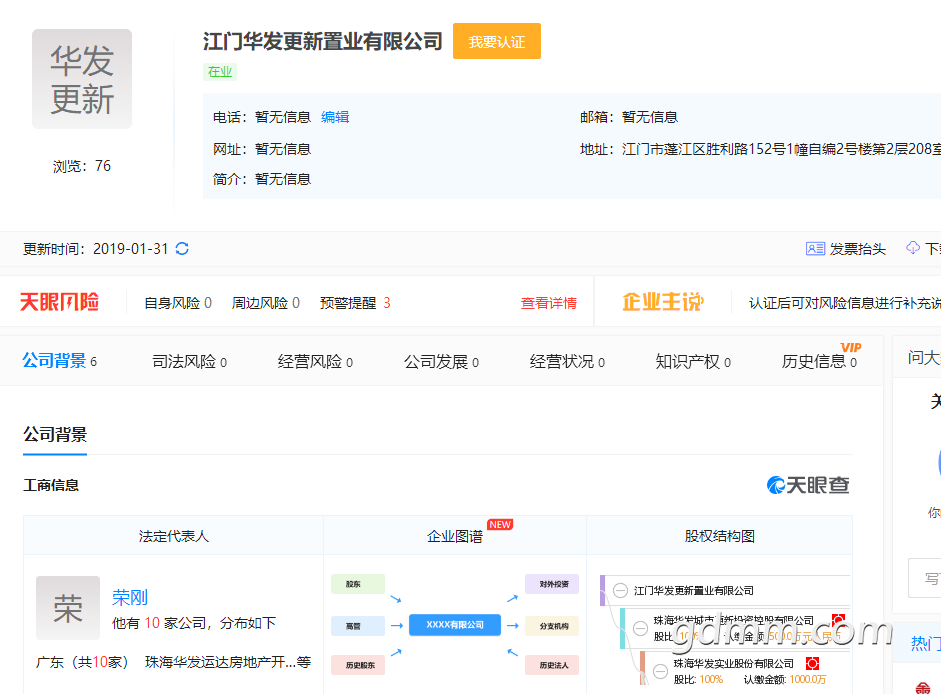This screenshot has width=941, height=694.
Task: Open the 历史信息 VIP tab
Action: pos(819,361)
